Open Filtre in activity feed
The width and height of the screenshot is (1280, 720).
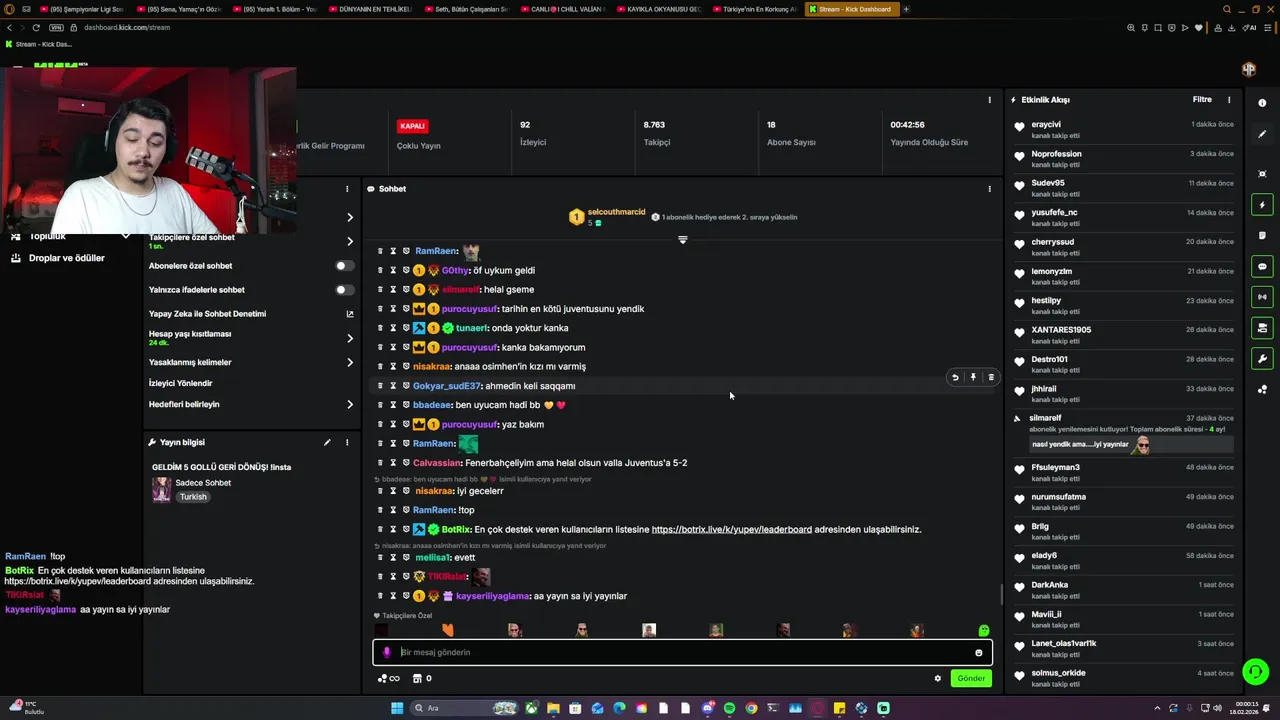tap(1202, 100)
